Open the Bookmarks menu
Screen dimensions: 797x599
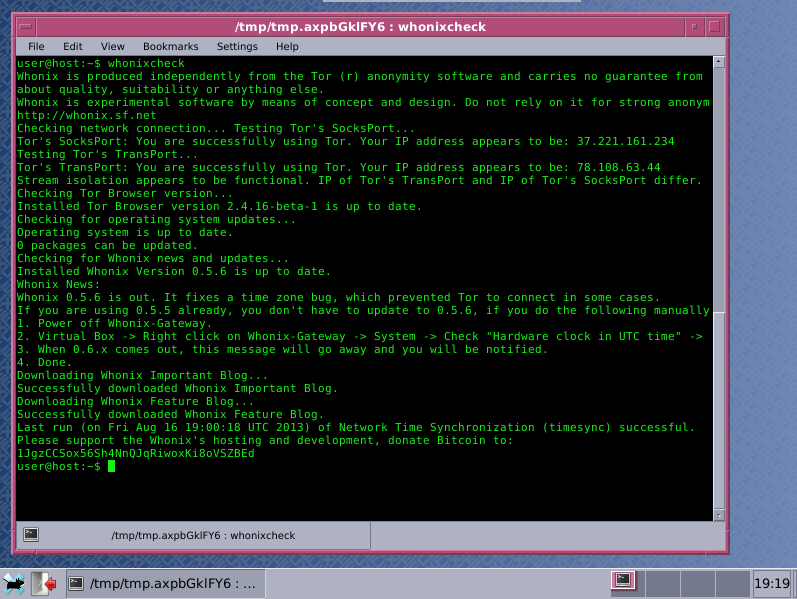[x=170, y=46]
